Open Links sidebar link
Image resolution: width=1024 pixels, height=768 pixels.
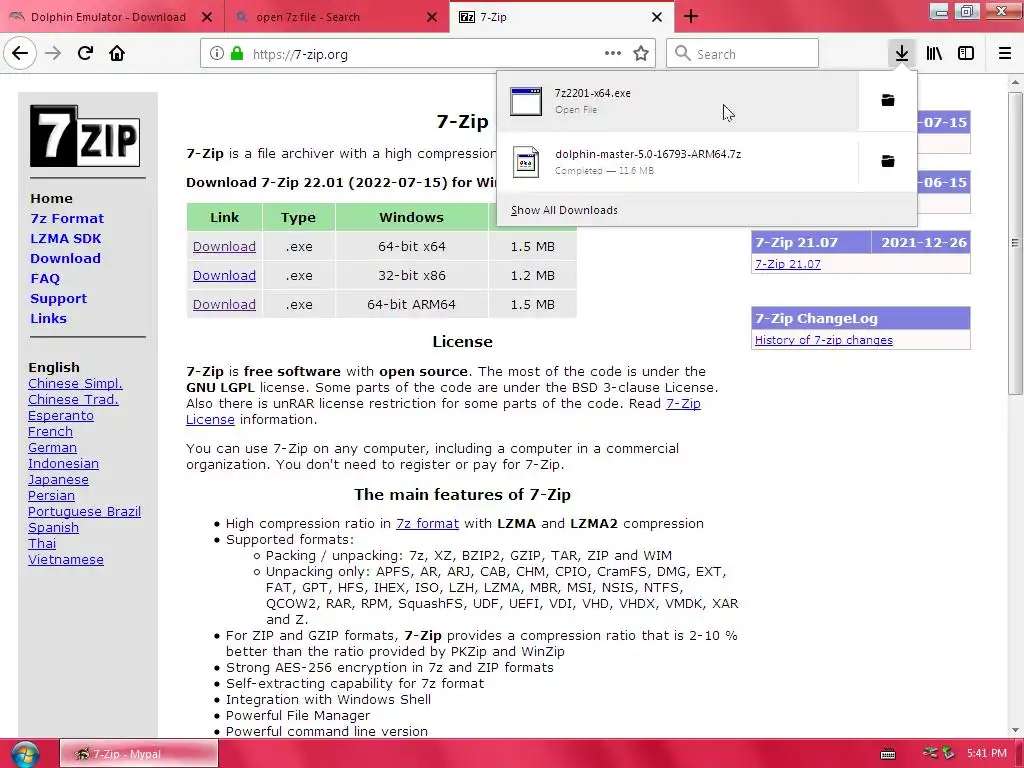pyautogui.click(x=48, y=318)
